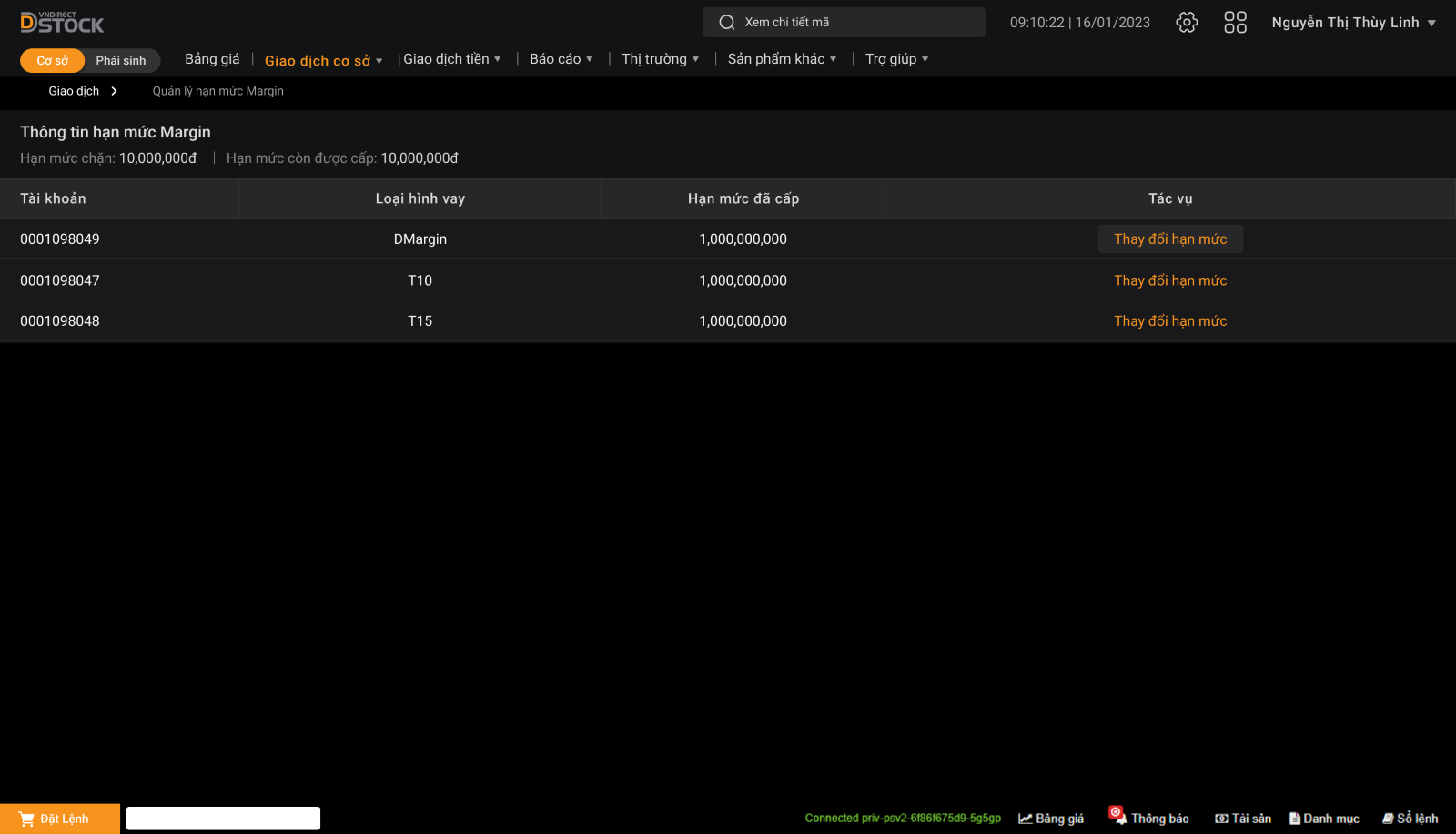
Task: Open the Thông báo notification bell icon
Action: pos(1117,814)
